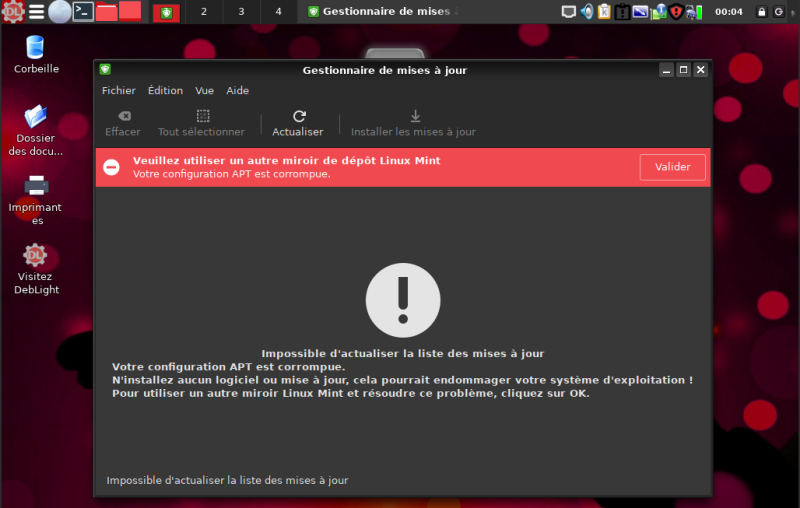The image size is (800, 508).
Task: Click the Installer les mises à jour icon
Action: pyautogui.click(x=415, y=116)
